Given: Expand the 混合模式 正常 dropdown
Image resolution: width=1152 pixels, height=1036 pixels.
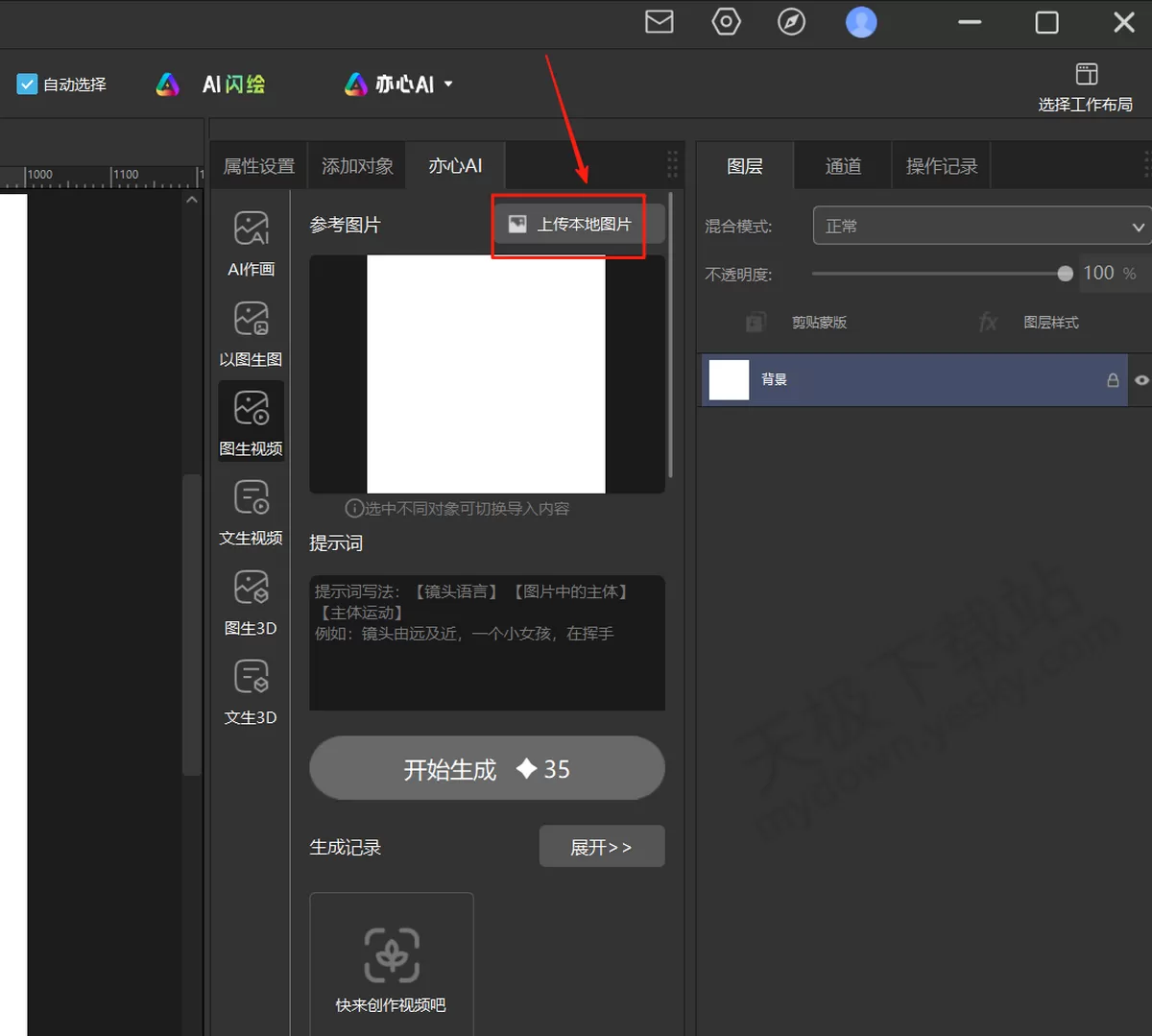Looking at the screenshot, I should (982, 227).
